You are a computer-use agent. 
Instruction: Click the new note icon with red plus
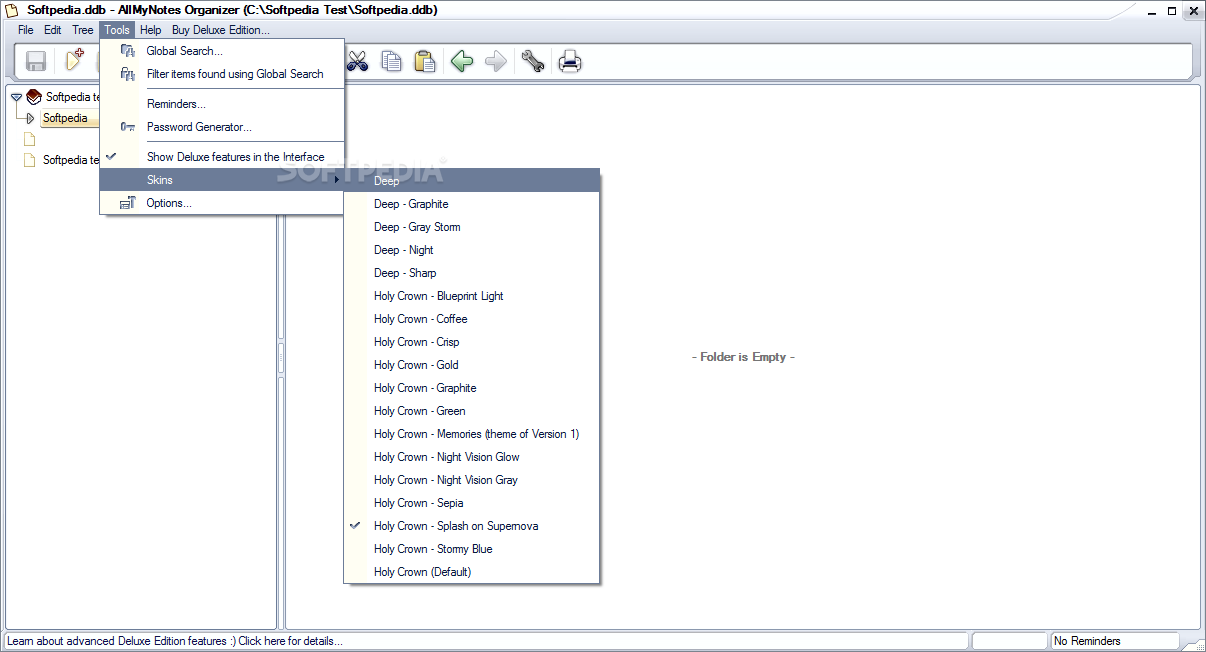pos(74,60)
